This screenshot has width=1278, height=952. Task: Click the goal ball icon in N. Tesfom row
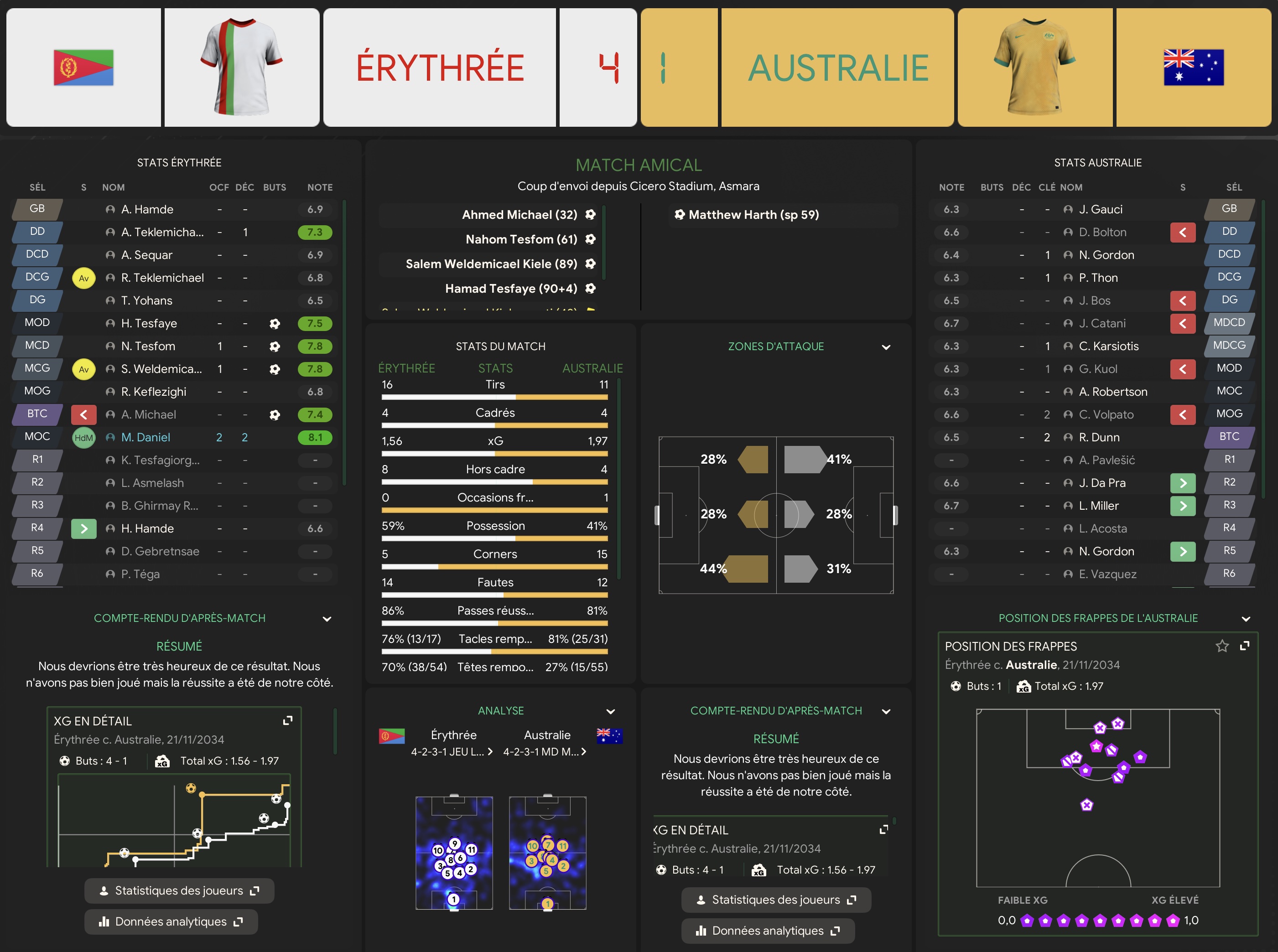(x=275, y=347)
